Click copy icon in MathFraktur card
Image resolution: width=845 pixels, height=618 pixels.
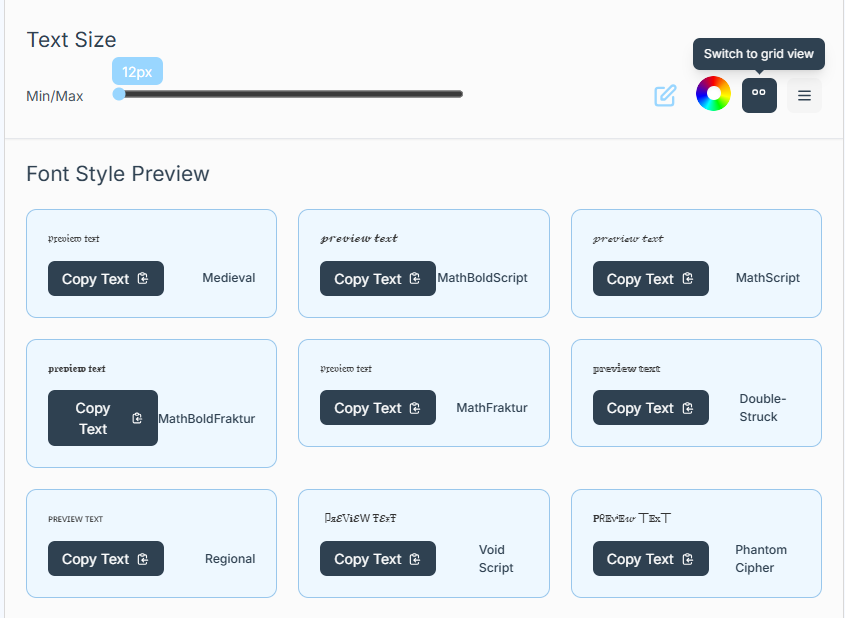(x=415, y=408)
